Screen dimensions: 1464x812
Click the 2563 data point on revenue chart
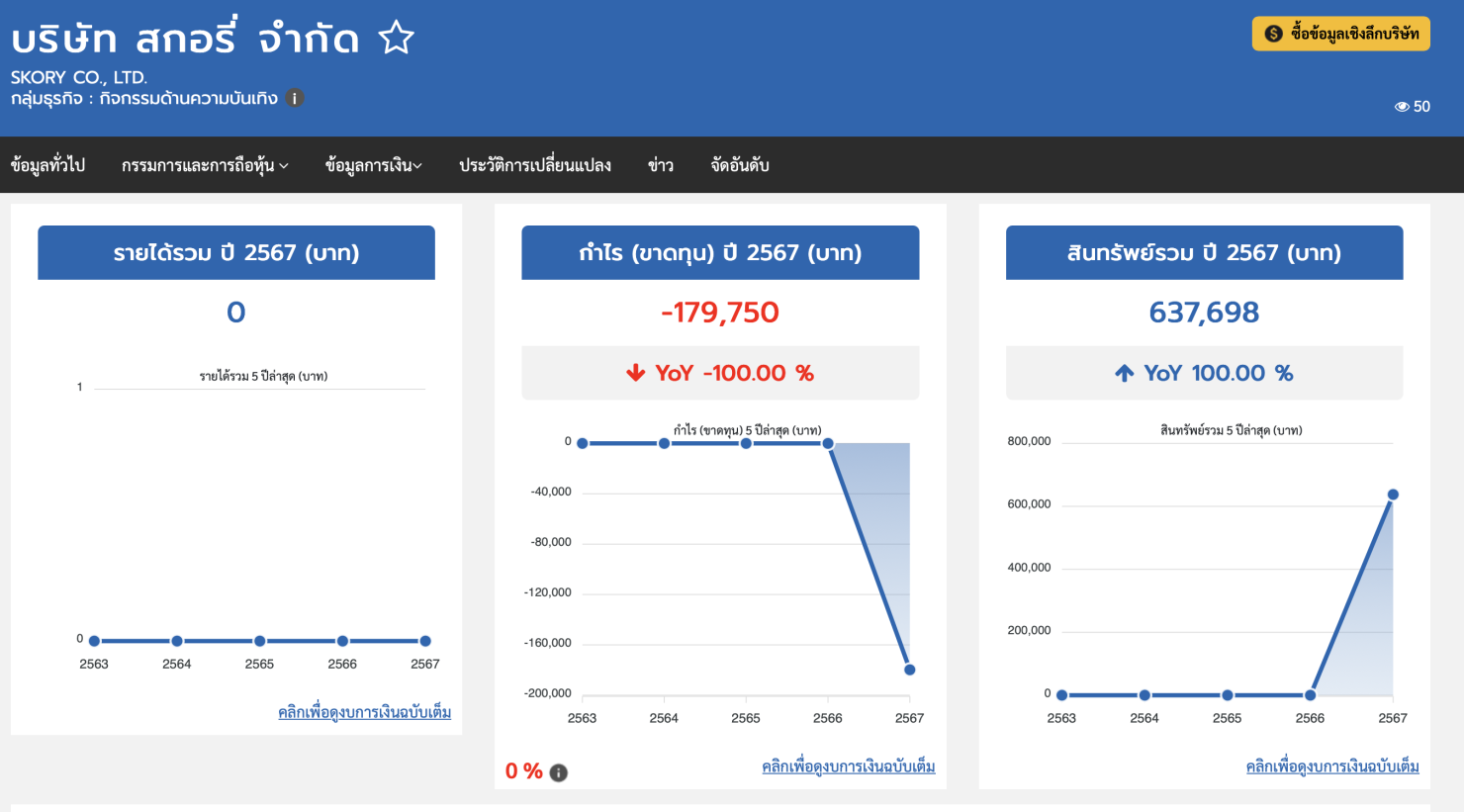94,641
